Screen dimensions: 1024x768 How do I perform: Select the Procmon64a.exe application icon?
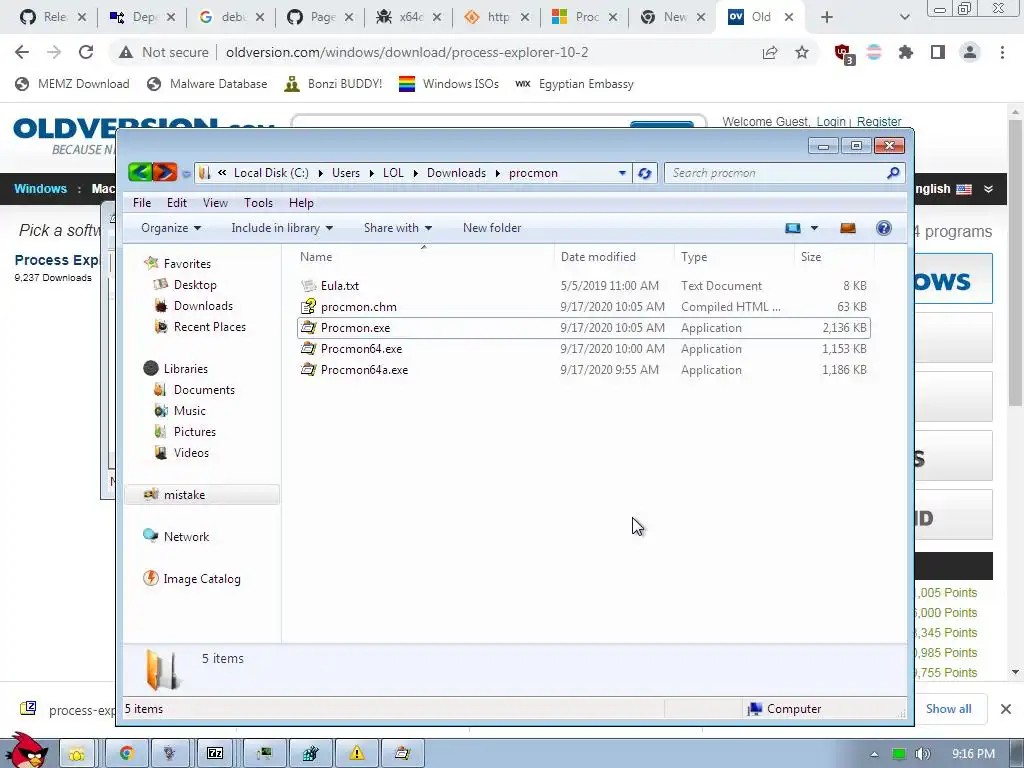click(308, 369)
